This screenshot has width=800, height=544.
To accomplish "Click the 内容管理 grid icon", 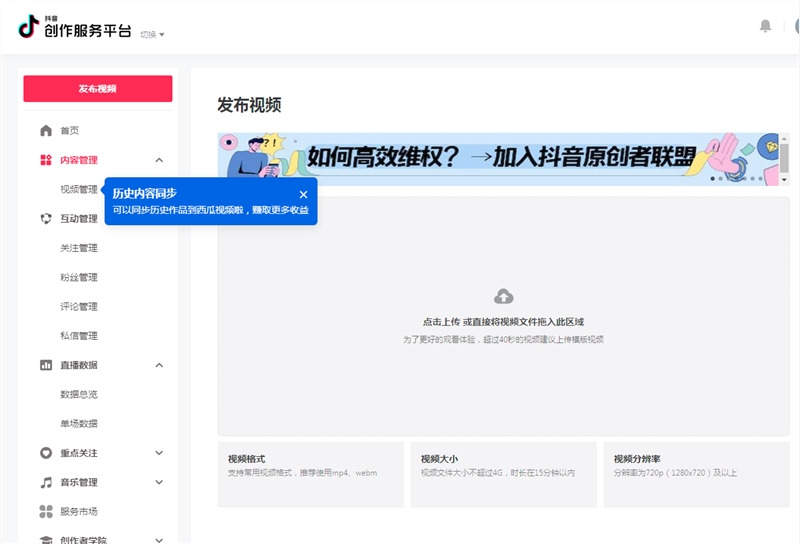I will 46,160.
